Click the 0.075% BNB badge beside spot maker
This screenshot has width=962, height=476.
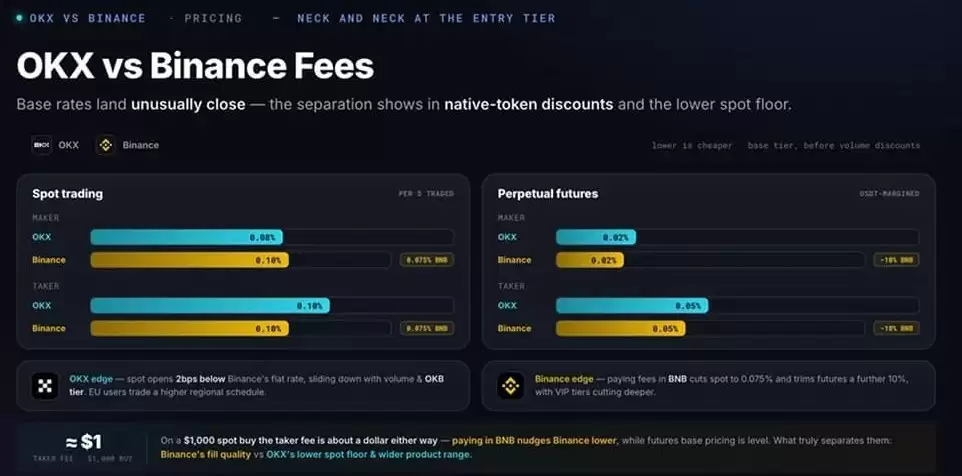[x=427, y=260]
